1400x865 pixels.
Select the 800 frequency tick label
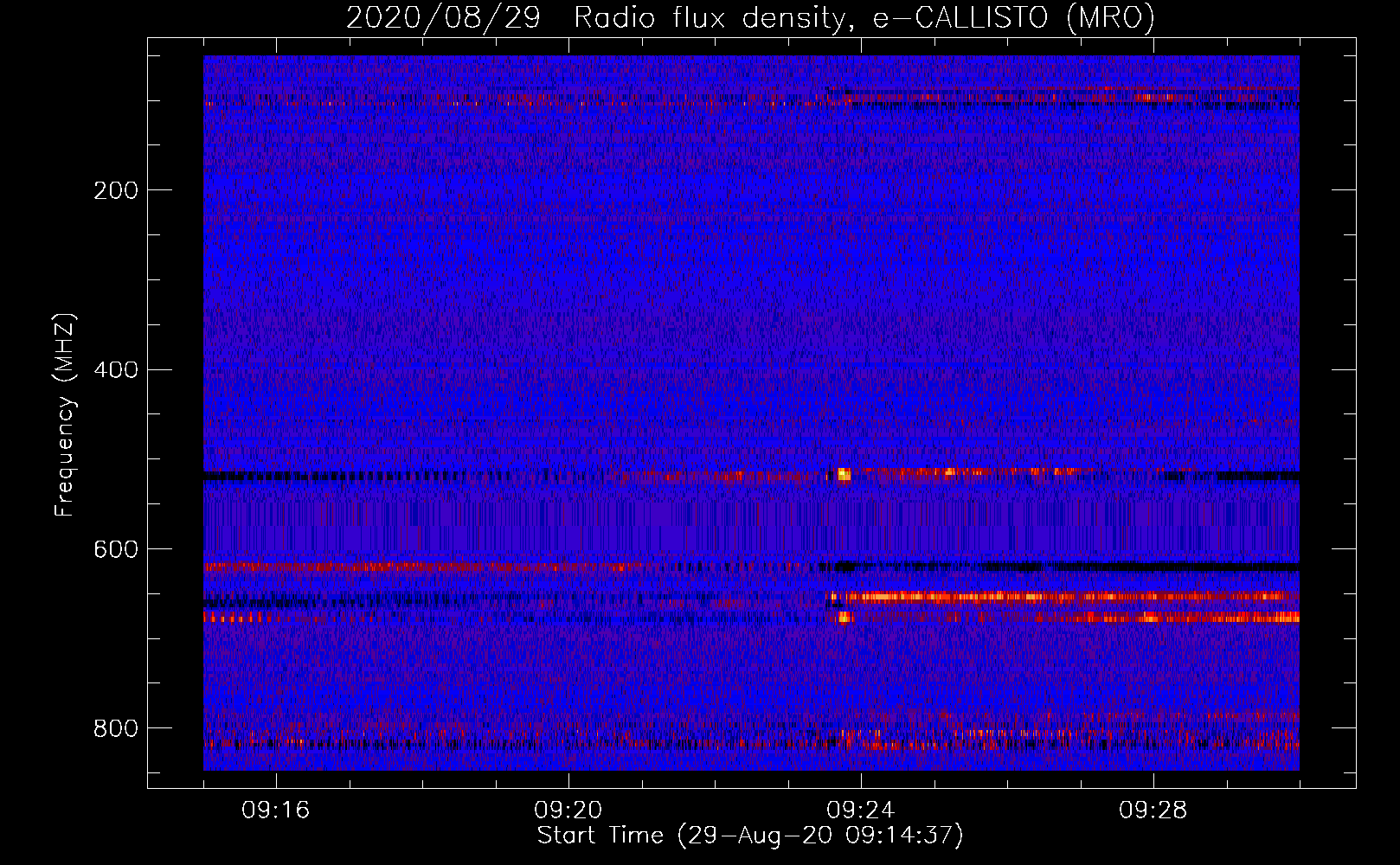point(116,729)
